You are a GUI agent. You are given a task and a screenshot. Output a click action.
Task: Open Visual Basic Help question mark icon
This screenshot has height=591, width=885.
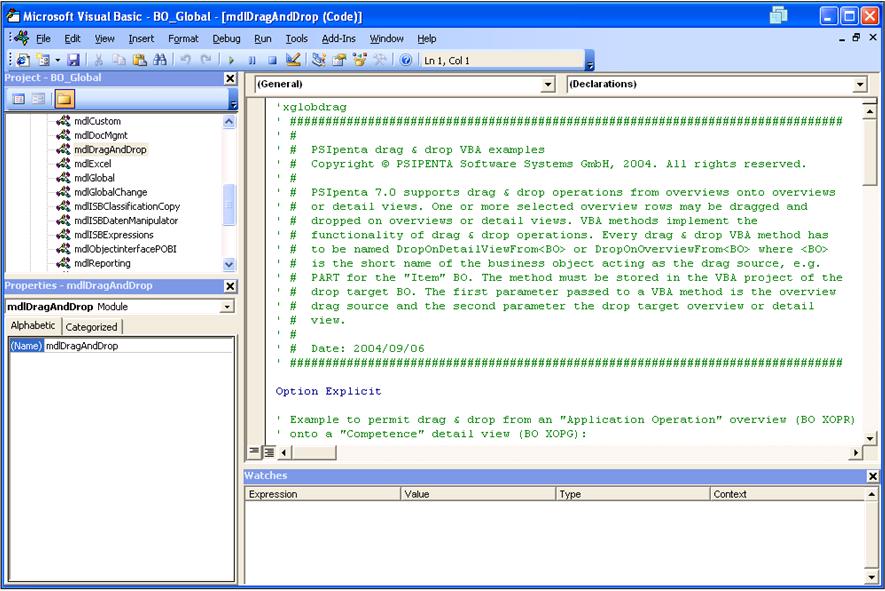pos(406,60)
